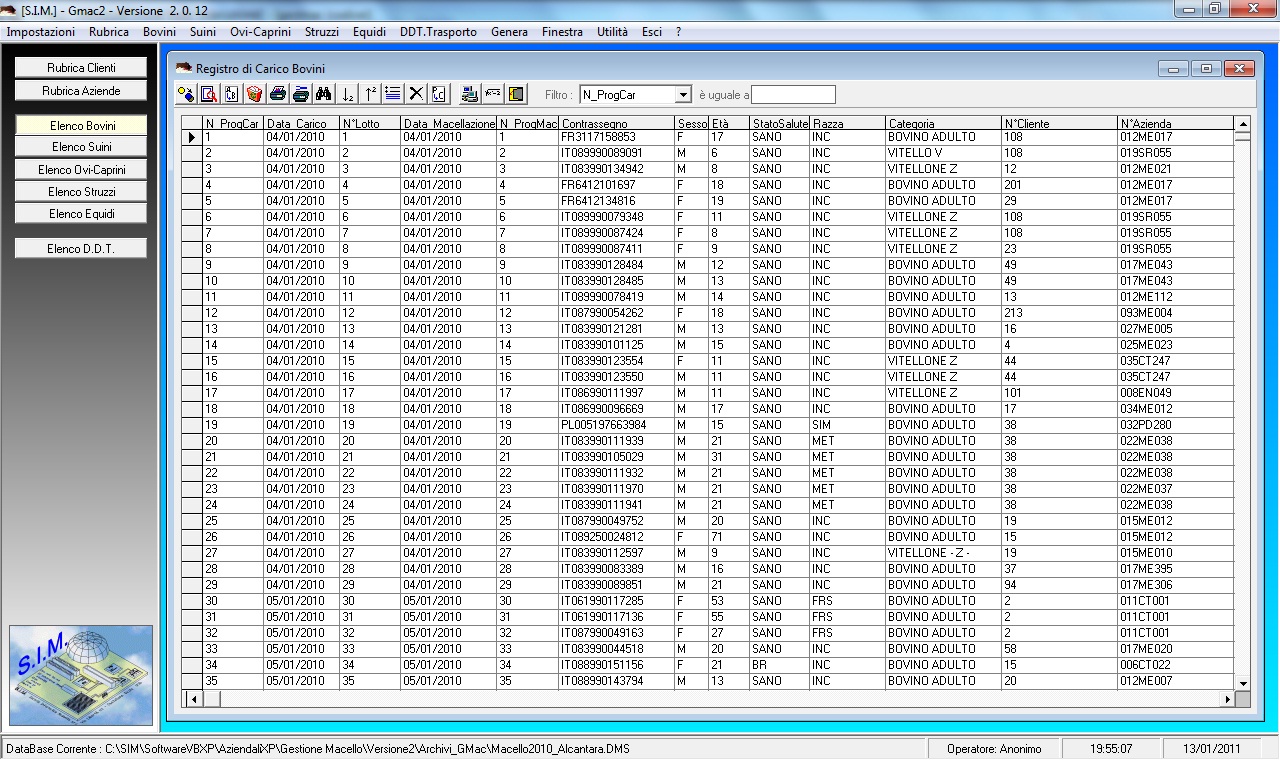
Task: Click the Elenco Equidi button
Action: (x=81, y=214)
